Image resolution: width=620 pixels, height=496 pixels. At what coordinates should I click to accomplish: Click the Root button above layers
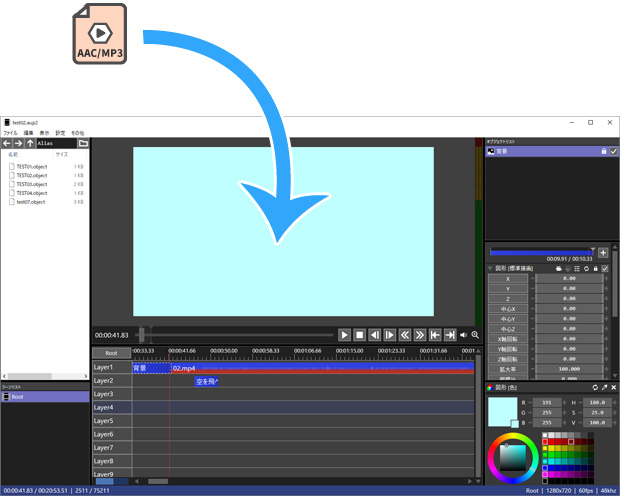111,353
